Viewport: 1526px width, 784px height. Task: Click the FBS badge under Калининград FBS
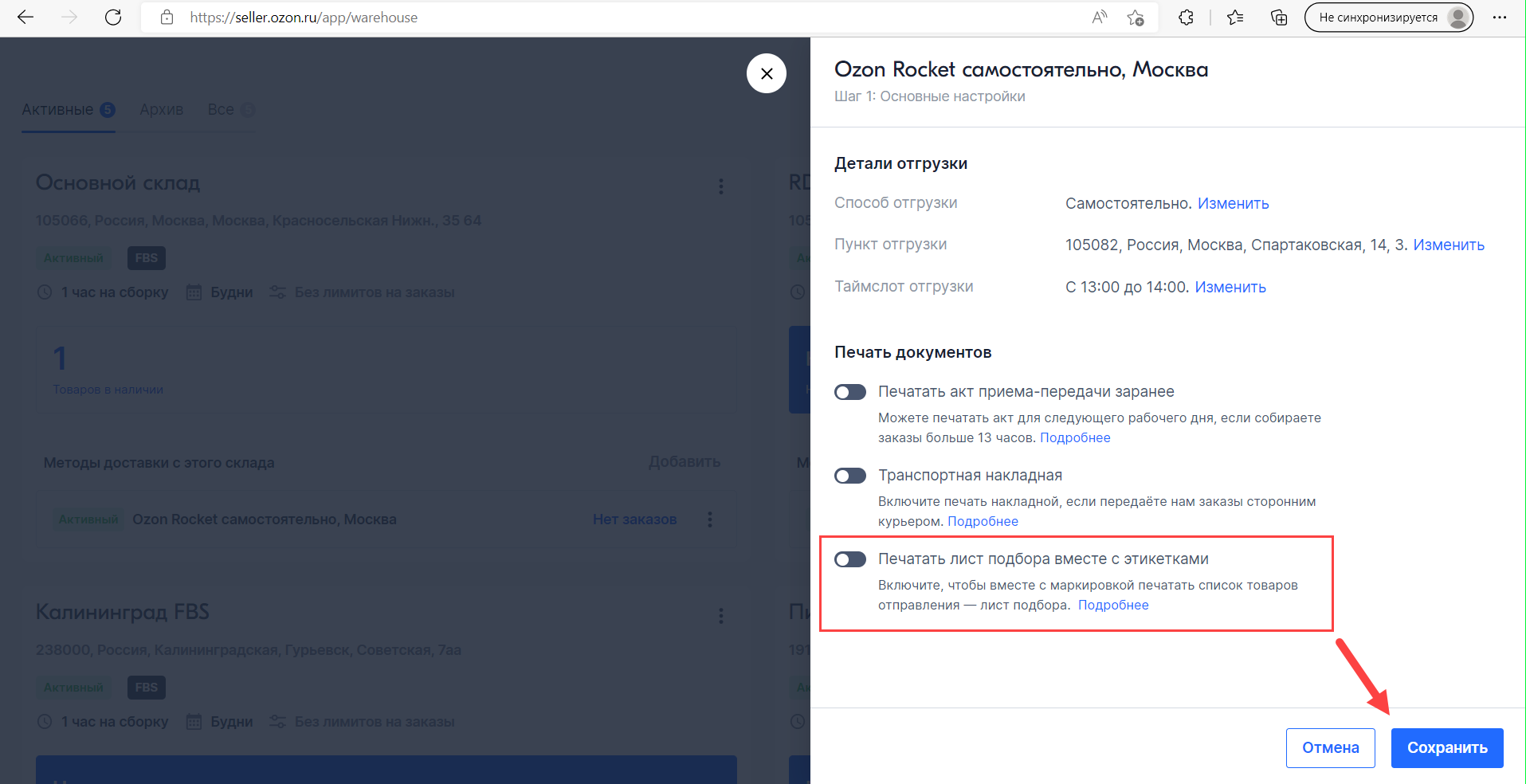[x=147, y=688]
